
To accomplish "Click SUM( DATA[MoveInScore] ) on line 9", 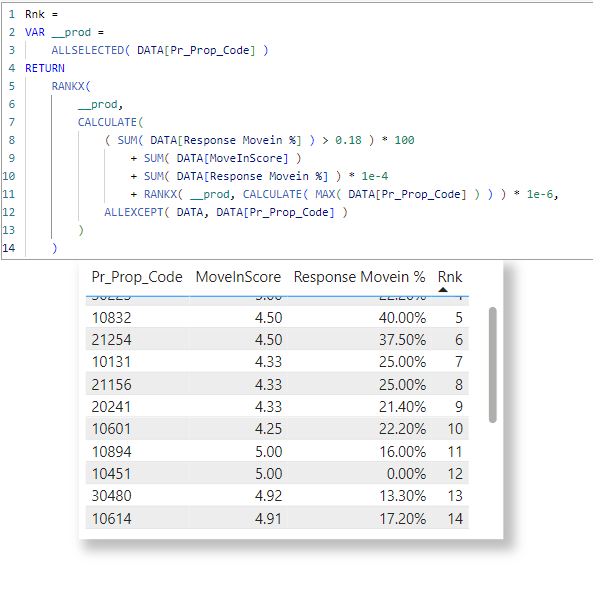I will pos(222,158).
